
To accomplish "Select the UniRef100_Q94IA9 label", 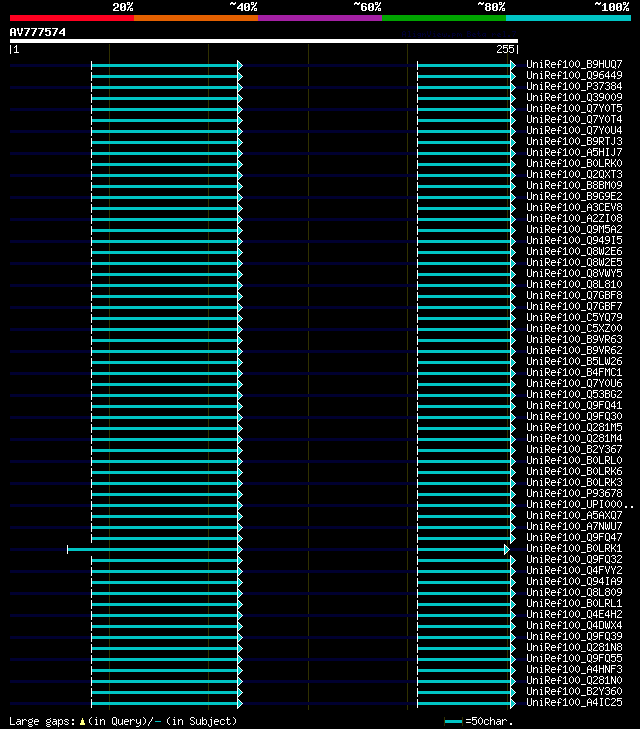I will click(574, 581).
